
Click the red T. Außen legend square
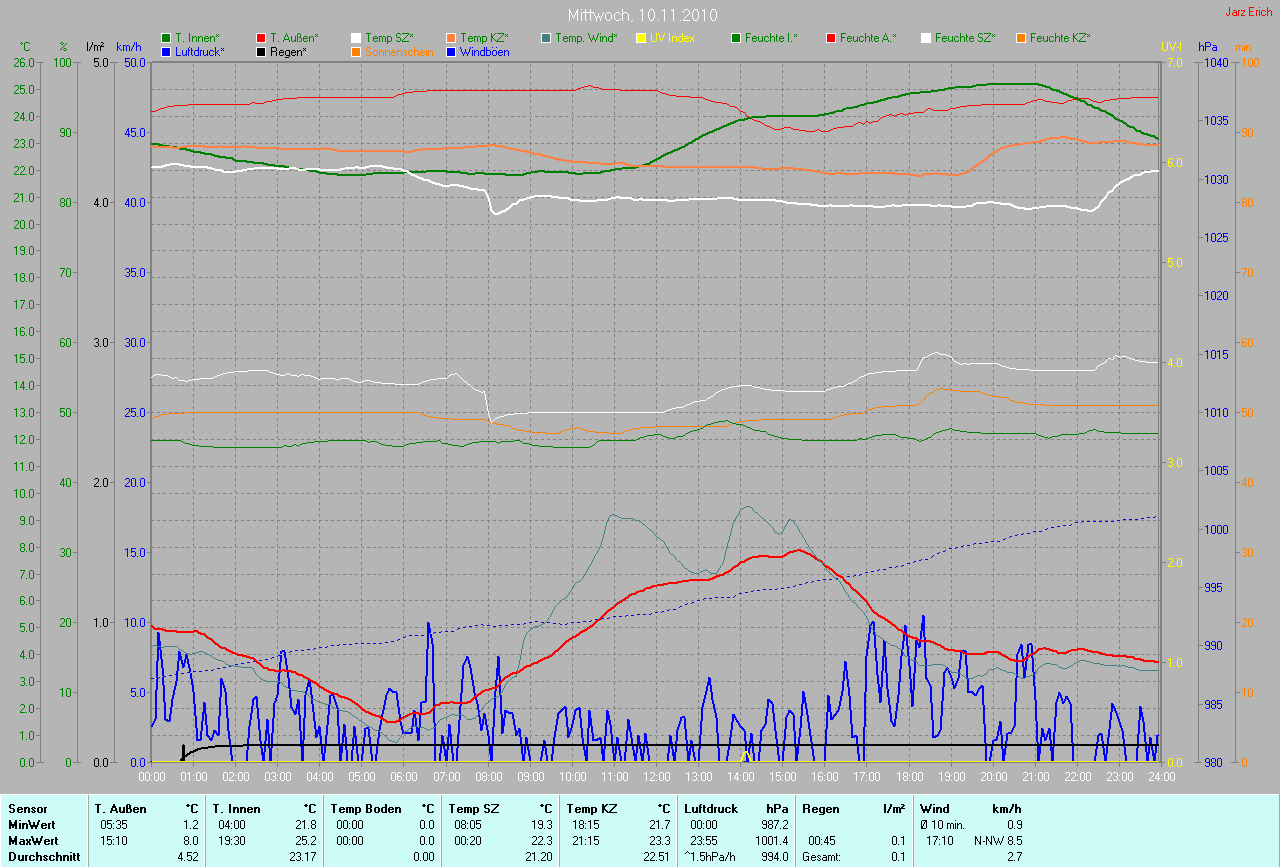(261, 38)
